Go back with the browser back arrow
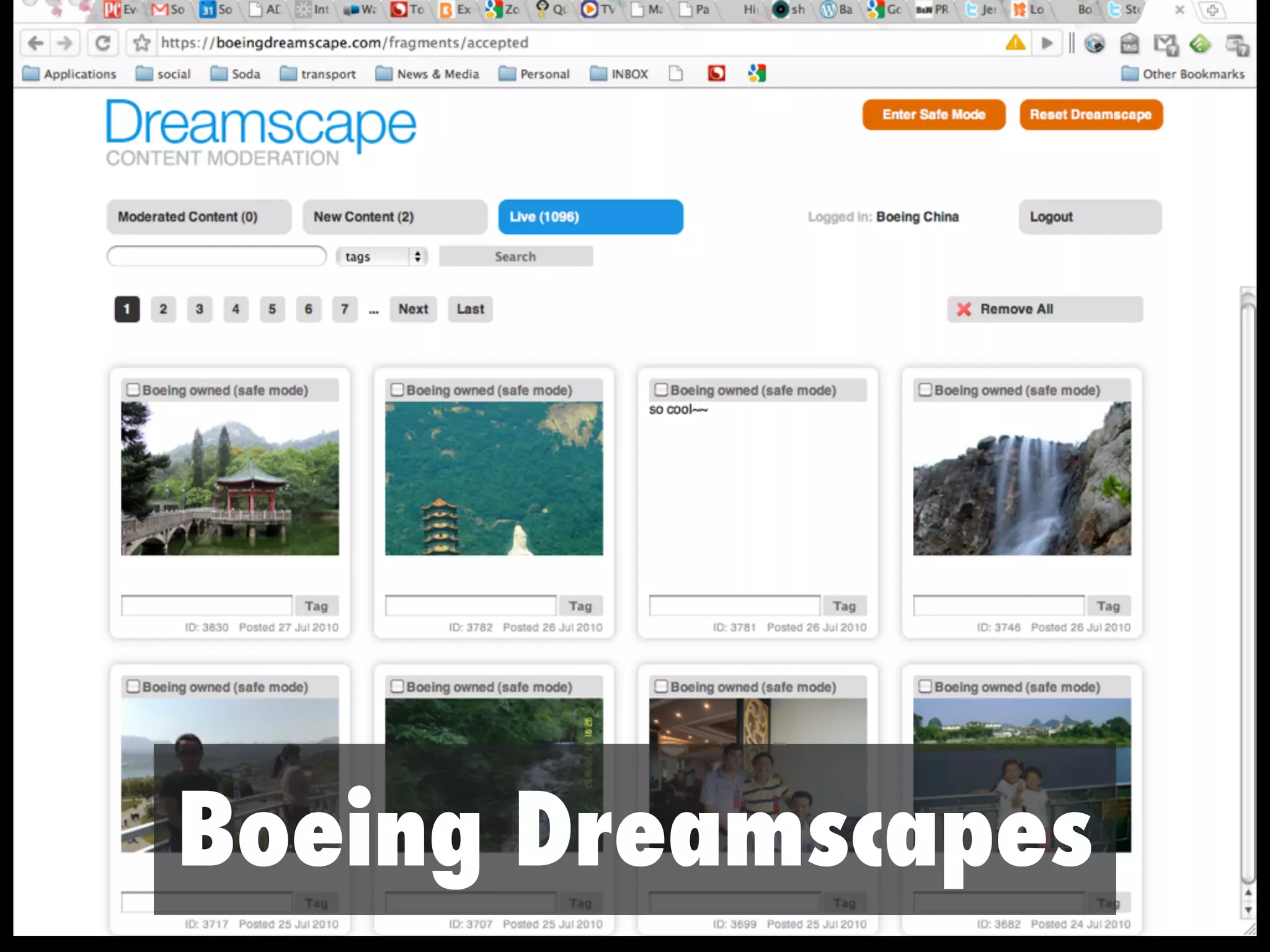The height and width of the screenshot is (952, 1270). point(35,43)
